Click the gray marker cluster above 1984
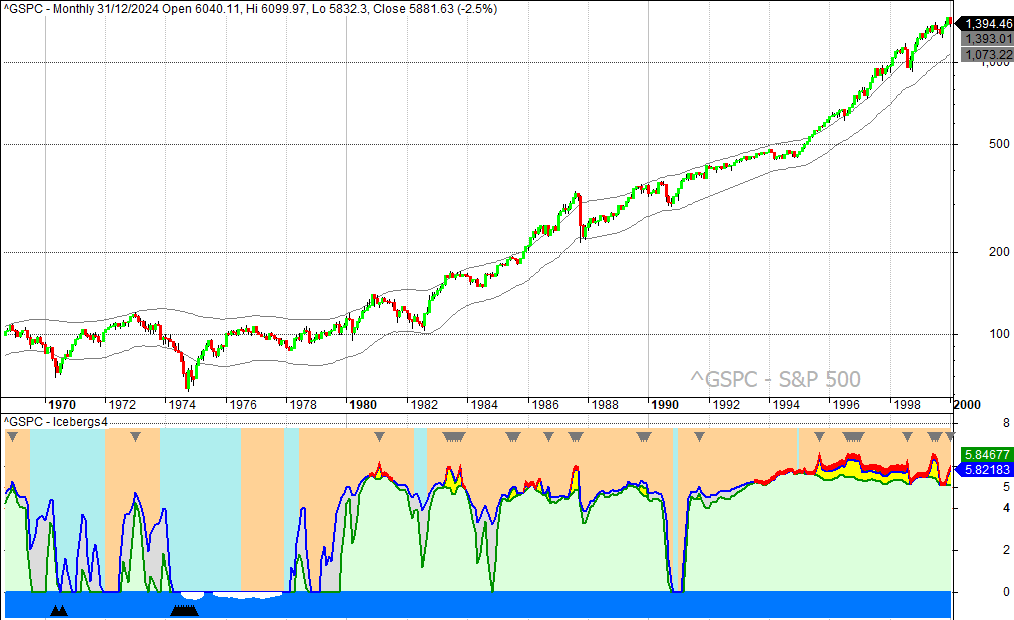1014x620 pixels. coord(455,437)
